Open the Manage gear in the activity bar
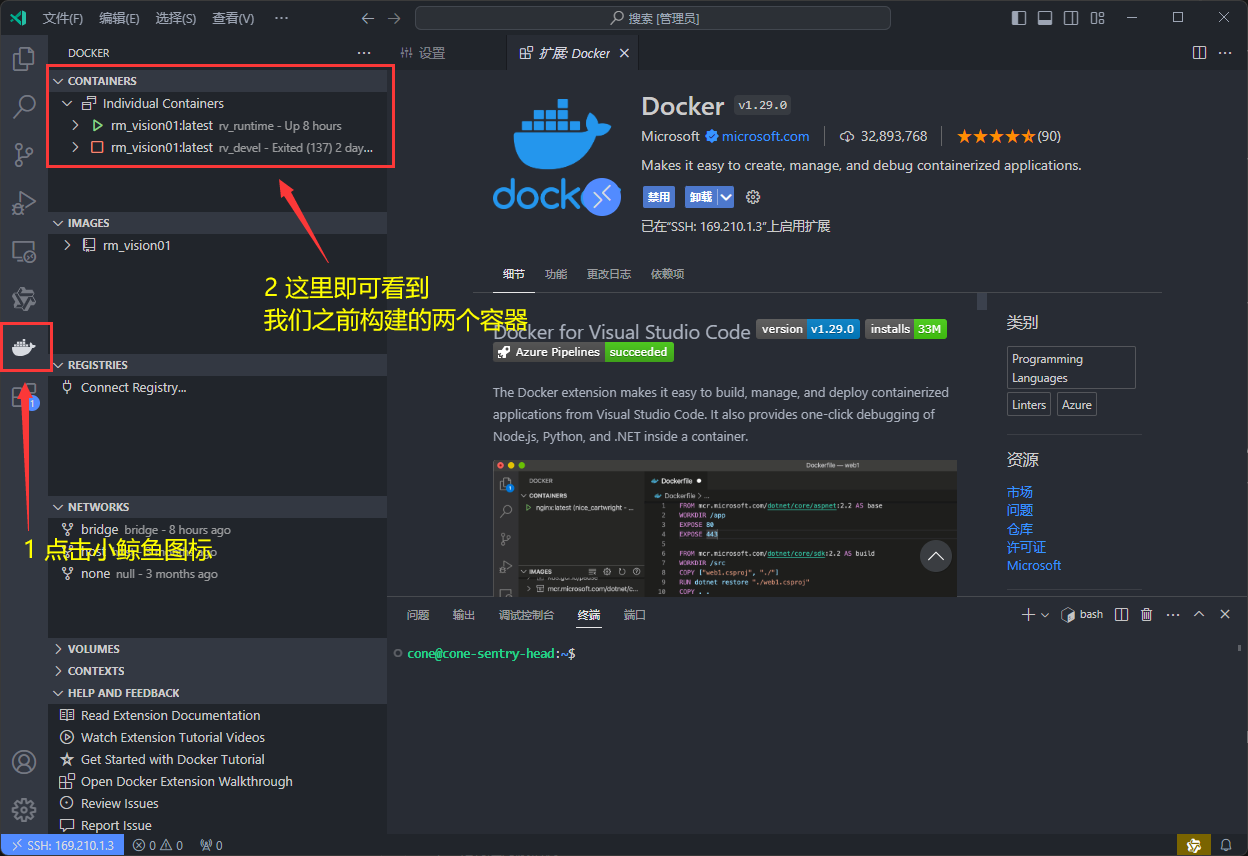This screenshot has width=1248, height=856. pyautogui.click(x=23, y=809)
